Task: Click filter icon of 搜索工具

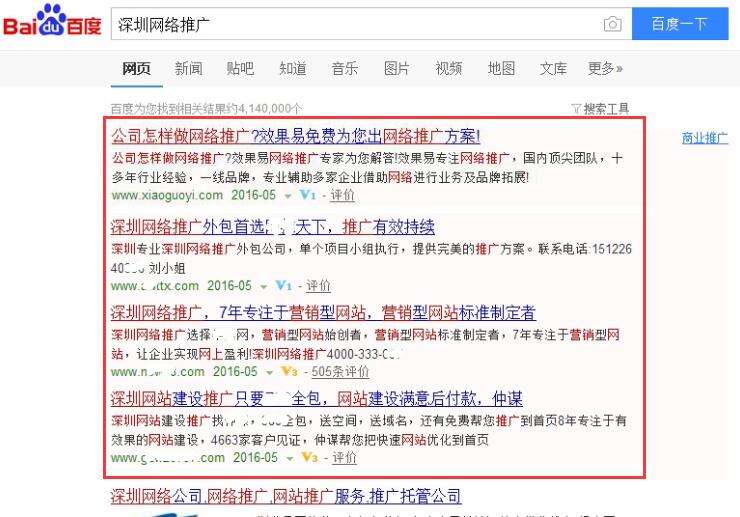Action: [576, 109]
